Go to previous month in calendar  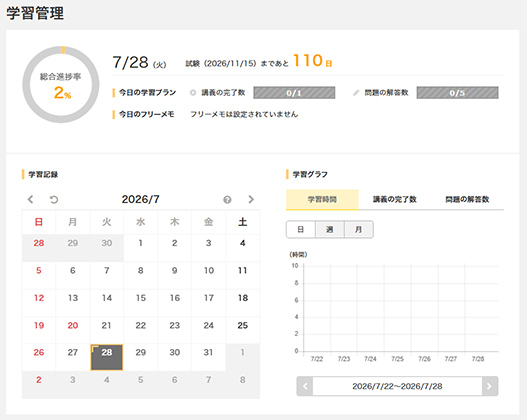pos(31,200)
